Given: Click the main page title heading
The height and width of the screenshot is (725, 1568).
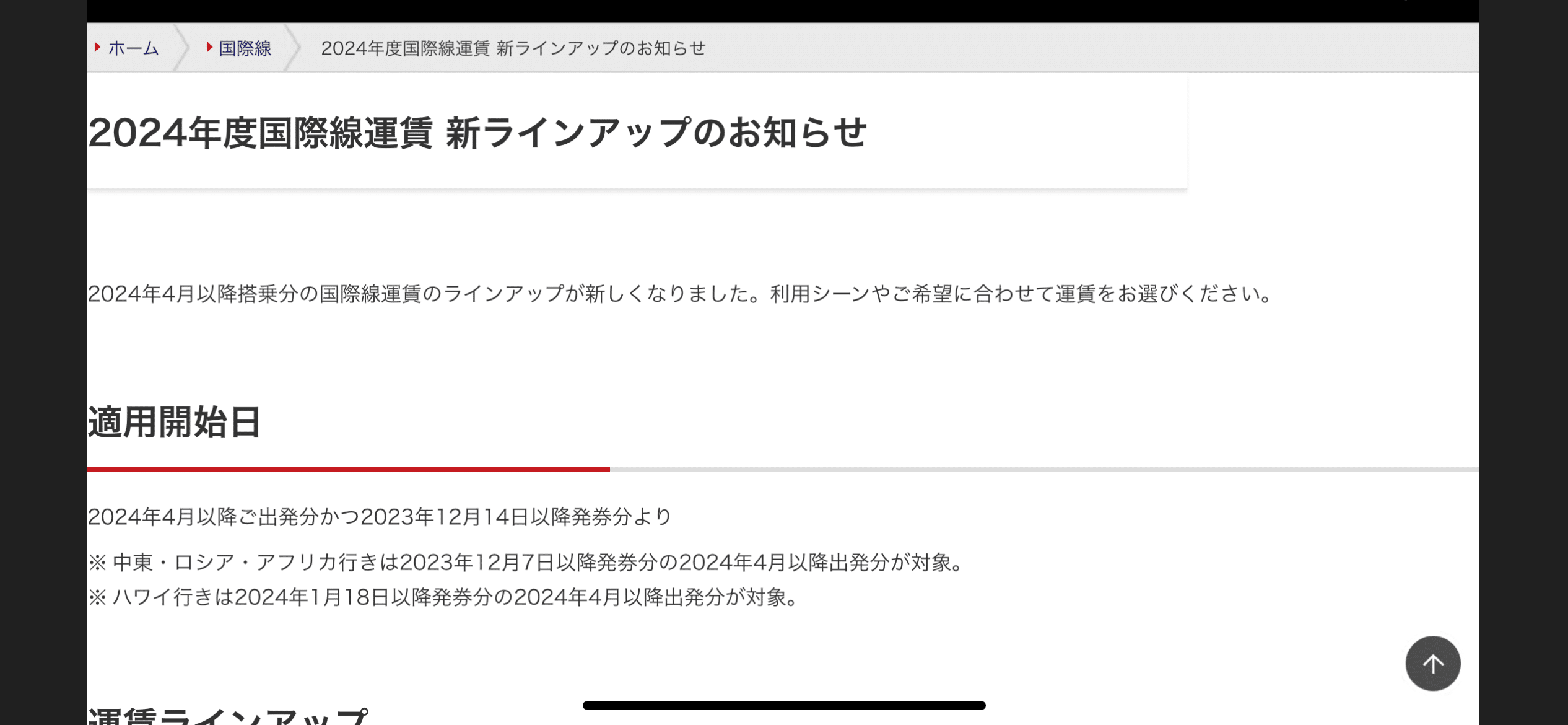Looking at the screenshot, I should click(x=477, y=132).
